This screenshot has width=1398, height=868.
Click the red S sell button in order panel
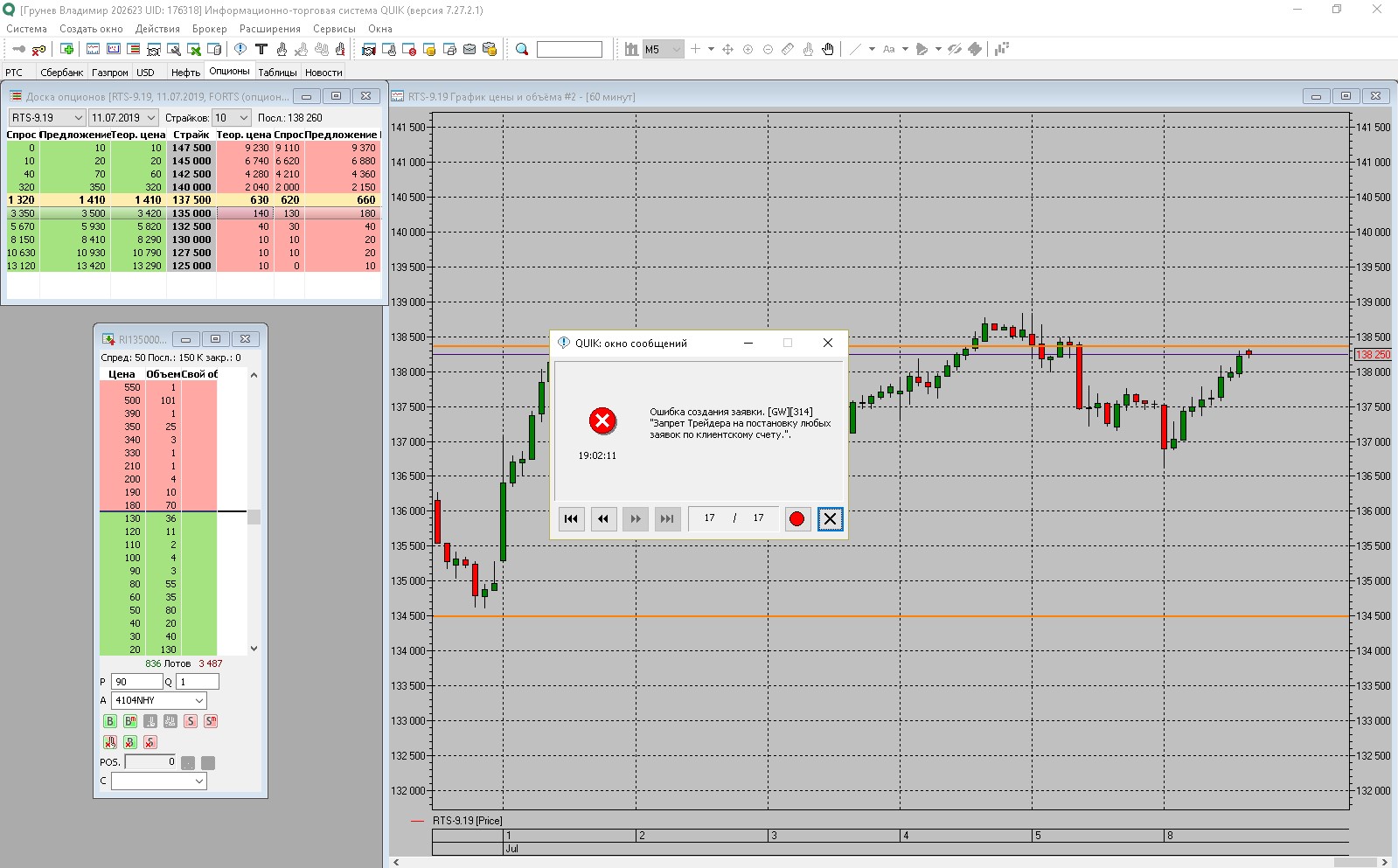pyautogui.click(x=191, y=721)
